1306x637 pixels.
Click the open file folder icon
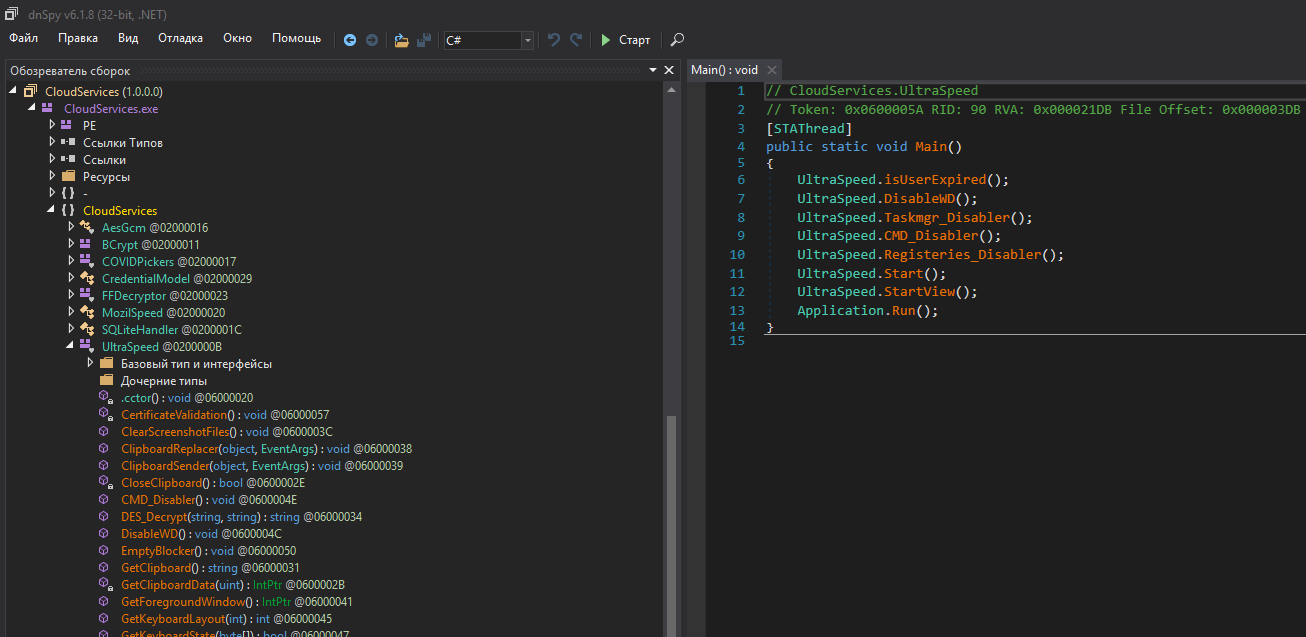click(401, 40)
